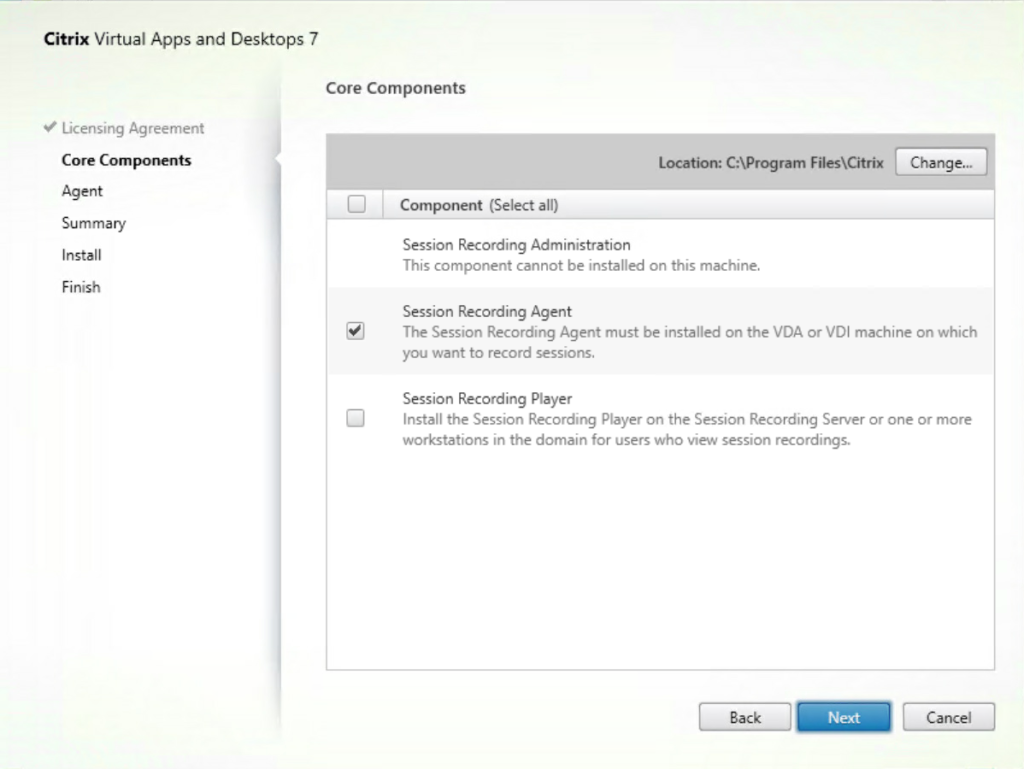This screenshot has height=769, width=1024.
Task: Click the Core Components page heading
Action: click(395, 88)
